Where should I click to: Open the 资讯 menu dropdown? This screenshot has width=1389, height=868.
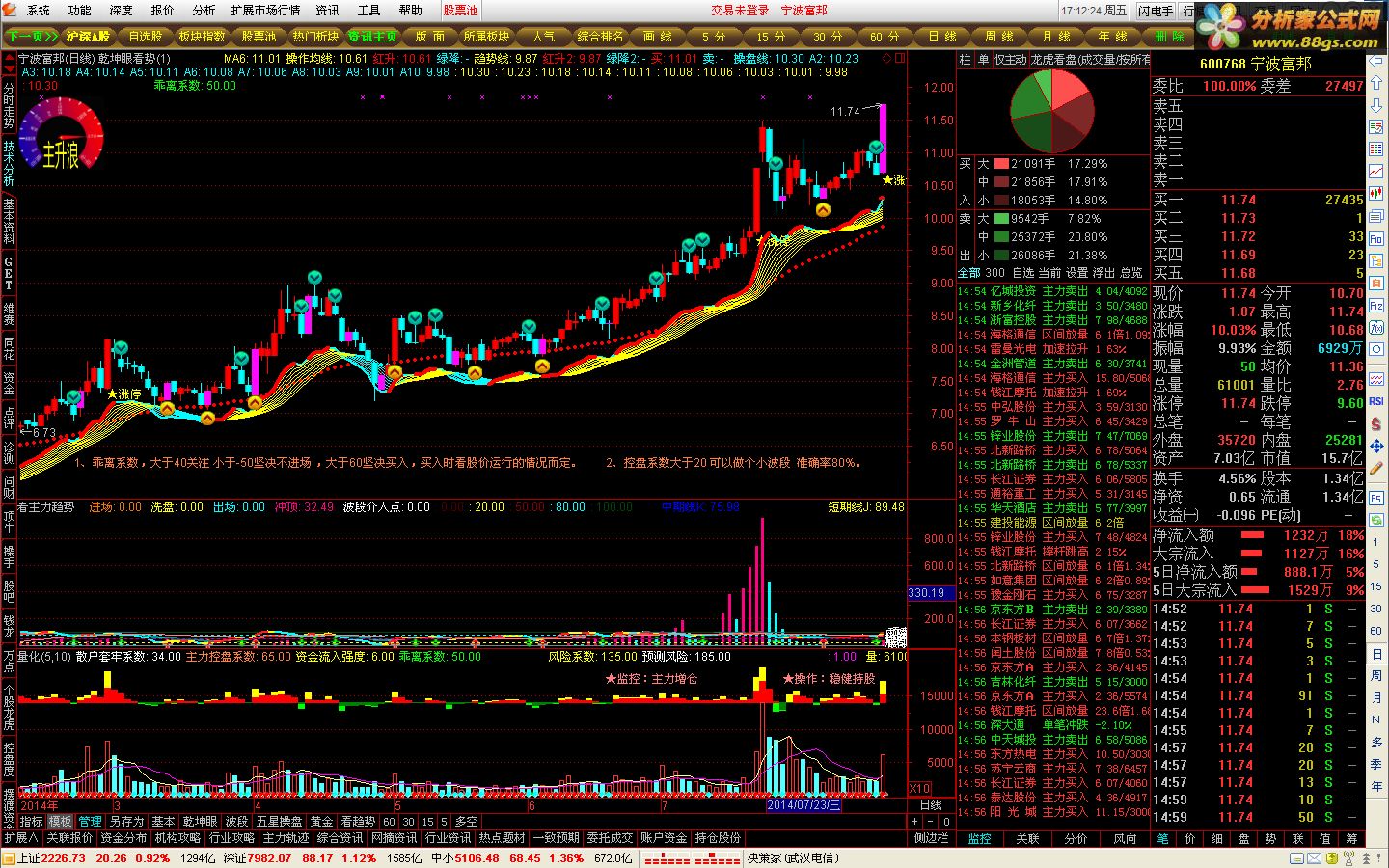point(327,10)
